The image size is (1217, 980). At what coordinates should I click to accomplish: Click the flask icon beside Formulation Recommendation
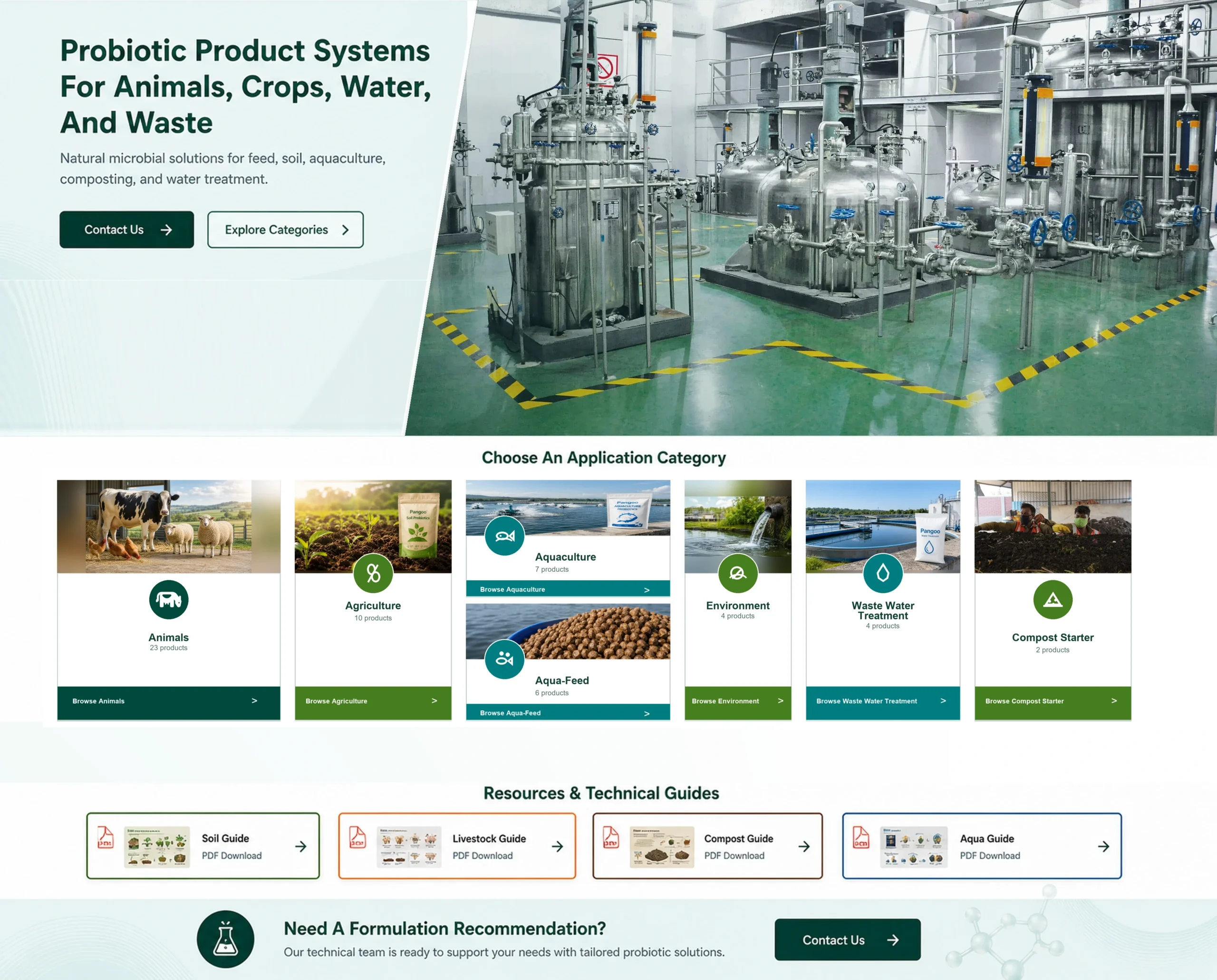tap(225, 939)
